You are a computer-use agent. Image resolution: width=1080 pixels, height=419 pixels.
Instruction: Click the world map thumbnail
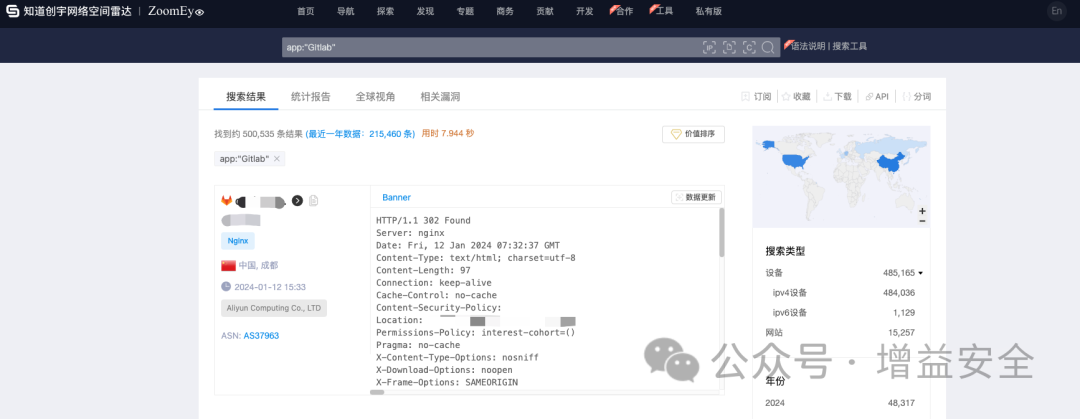point(841,176)
